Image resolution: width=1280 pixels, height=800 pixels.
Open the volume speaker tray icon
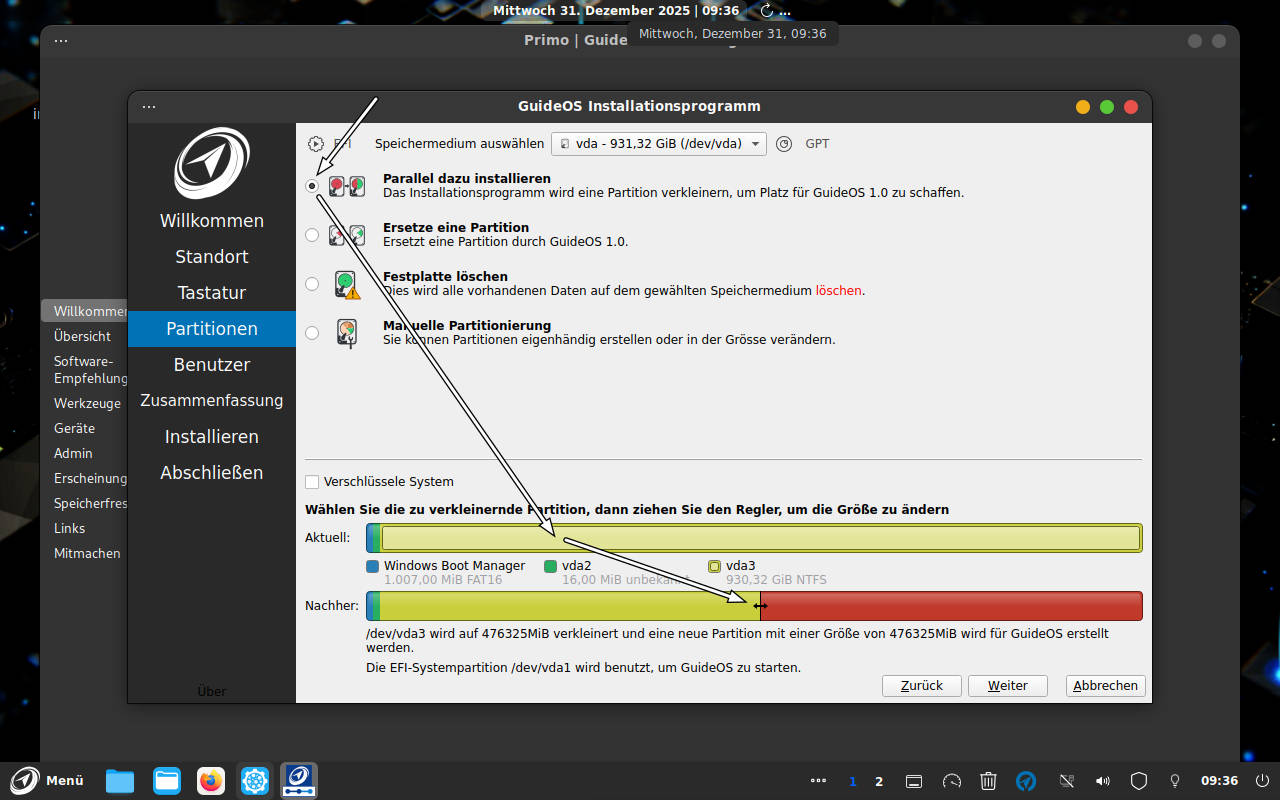(1103, 781)
